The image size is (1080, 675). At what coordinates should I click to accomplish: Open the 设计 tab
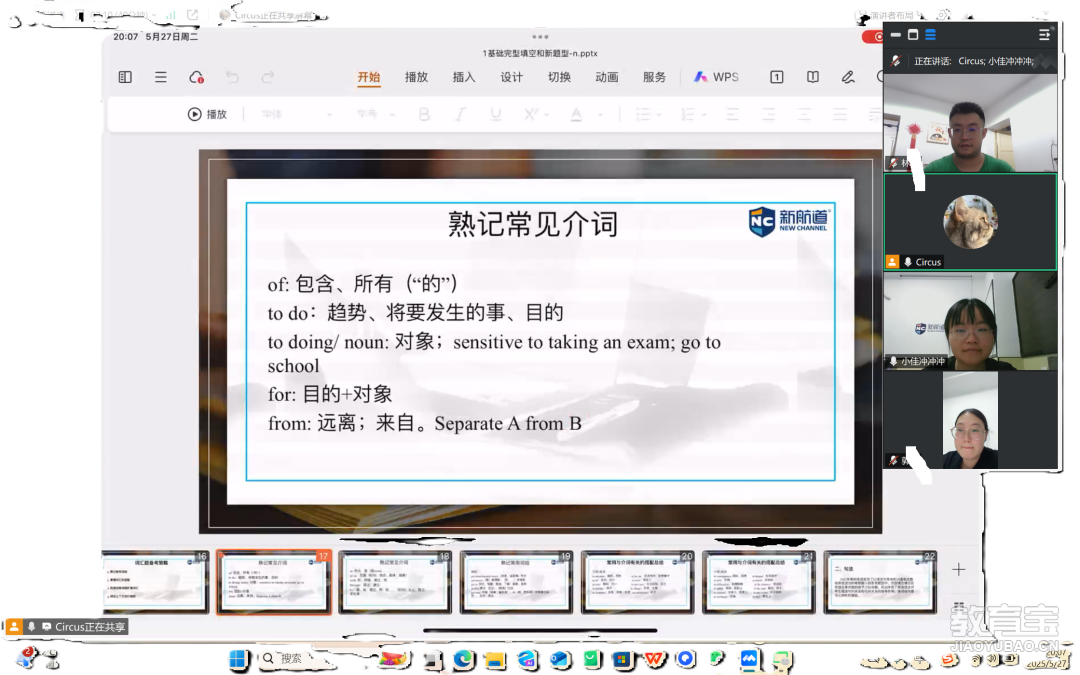click(511, 77)
